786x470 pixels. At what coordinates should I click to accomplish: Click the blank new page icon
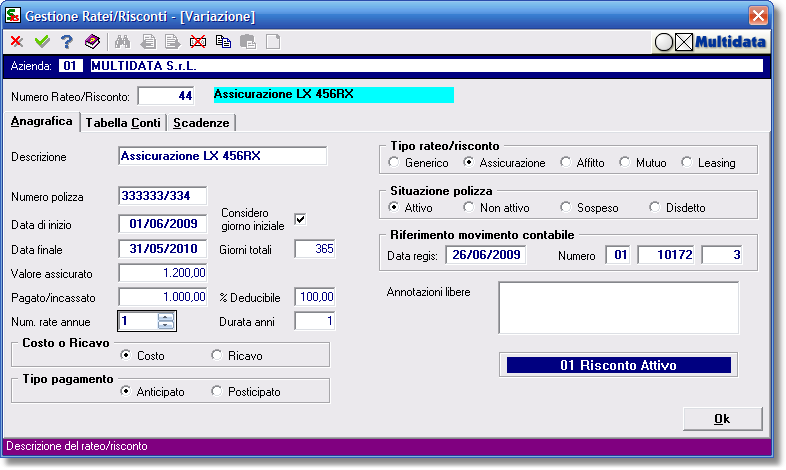273,42
